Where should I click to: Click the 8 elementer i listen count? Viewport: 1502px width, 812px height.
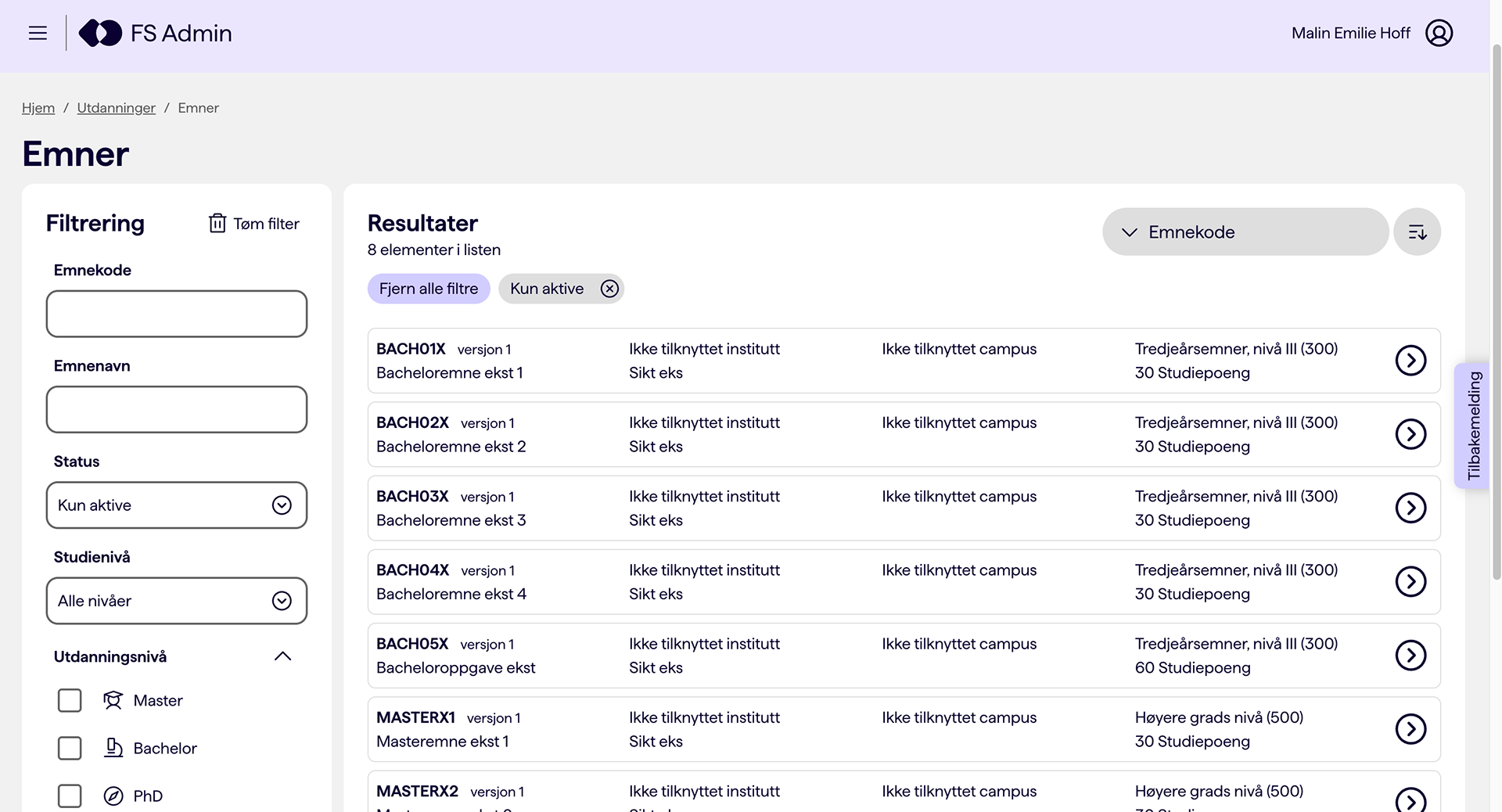tap(434, 250)
